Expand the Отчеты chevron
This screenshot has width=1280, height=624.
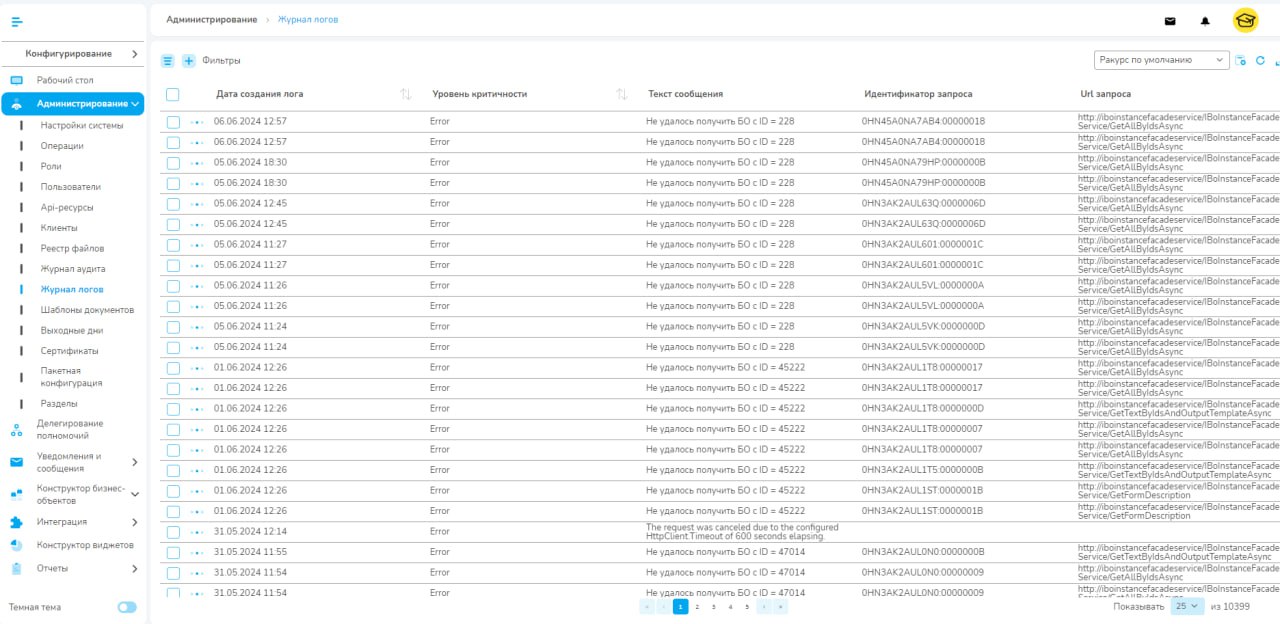pos(134,568)
